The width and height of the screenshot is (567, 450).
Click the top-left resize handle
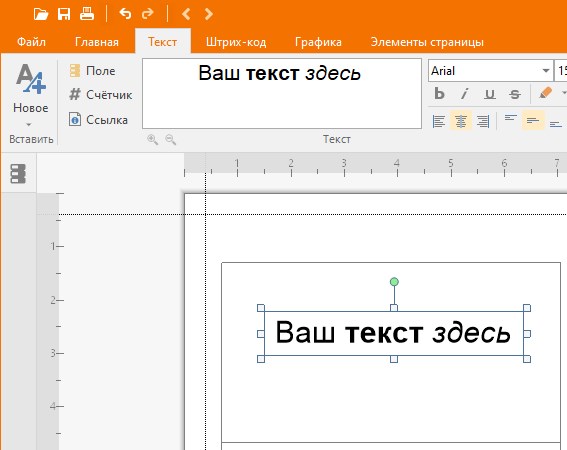point(261,308)
